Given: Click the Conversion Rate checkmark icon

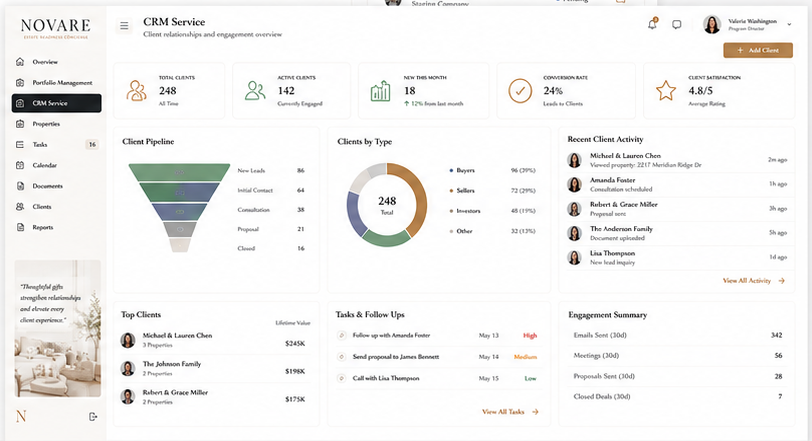Looking at the screenshot, I should [x=520, y=91].
